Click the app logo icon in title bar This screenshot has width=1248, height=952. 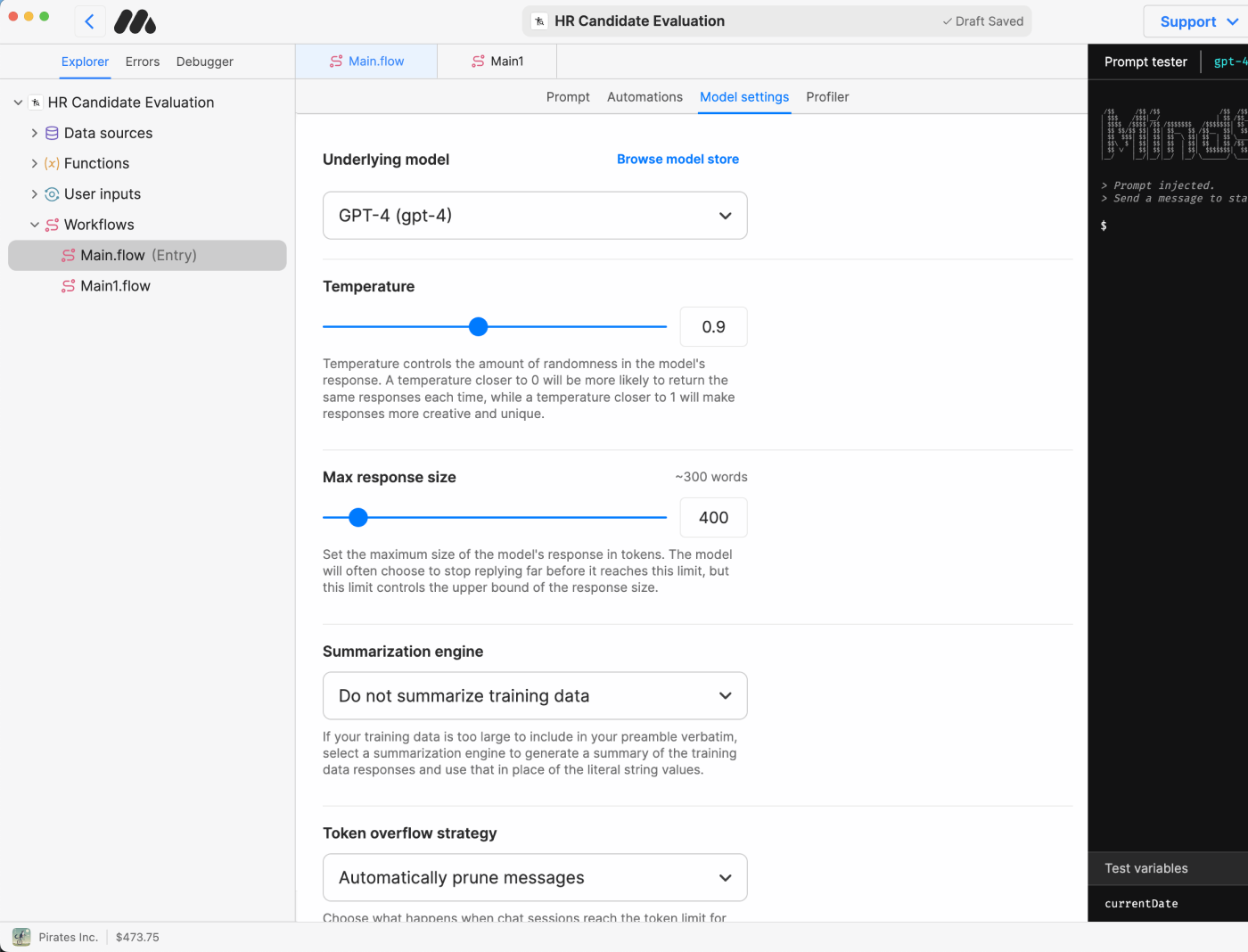point(135,21)
